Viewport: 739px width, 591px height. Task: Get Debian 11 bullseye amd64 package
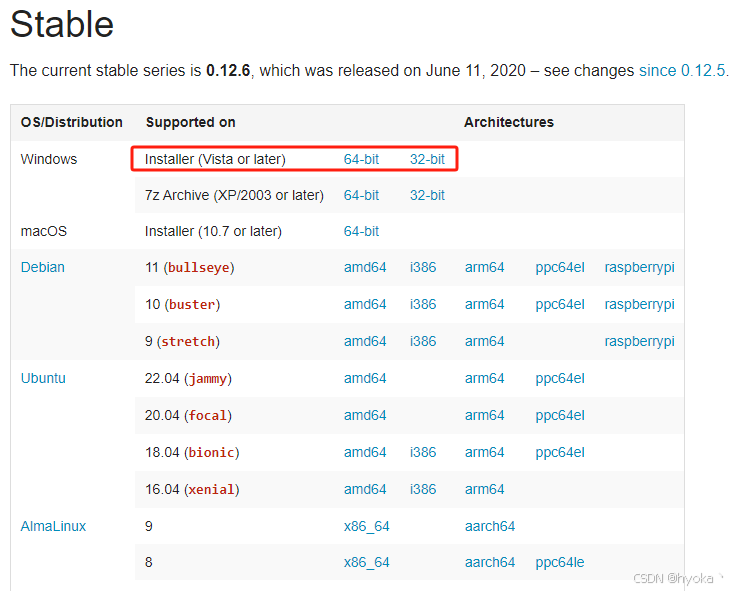pos(365,267)
